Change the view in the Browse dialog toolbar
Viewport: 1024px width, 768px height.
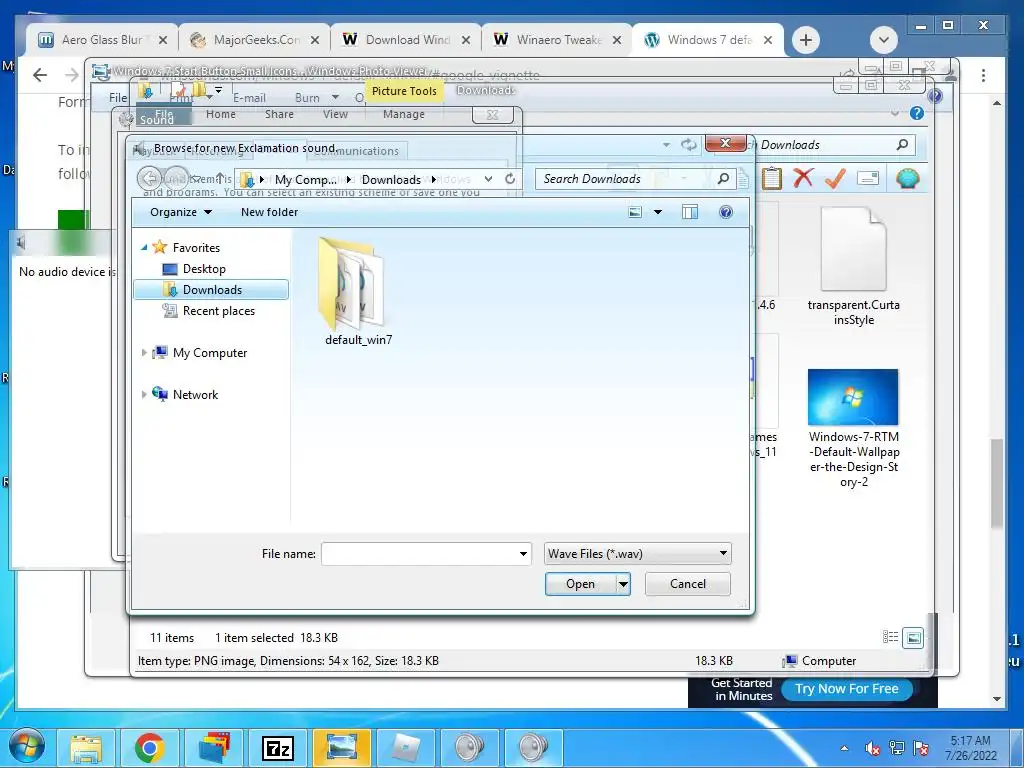click(x=635, y=212)
